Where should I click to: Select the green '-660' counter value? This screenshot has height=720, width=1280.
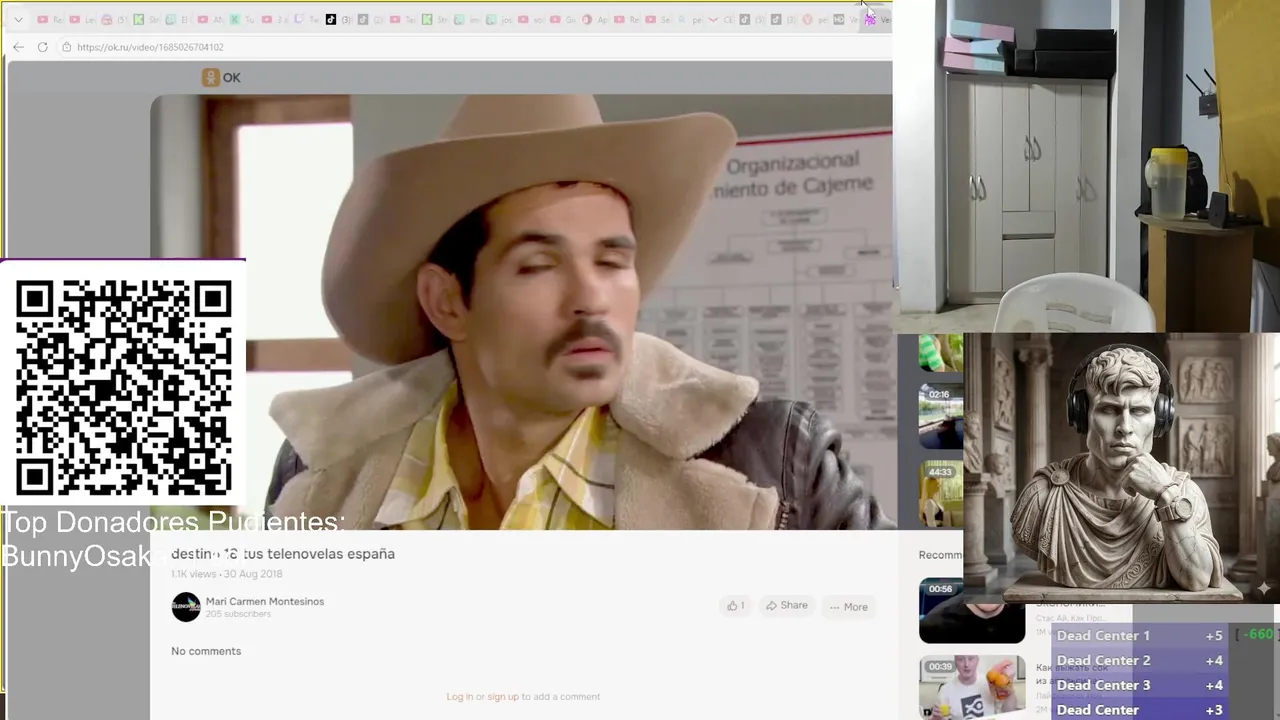pos(1259,634)
